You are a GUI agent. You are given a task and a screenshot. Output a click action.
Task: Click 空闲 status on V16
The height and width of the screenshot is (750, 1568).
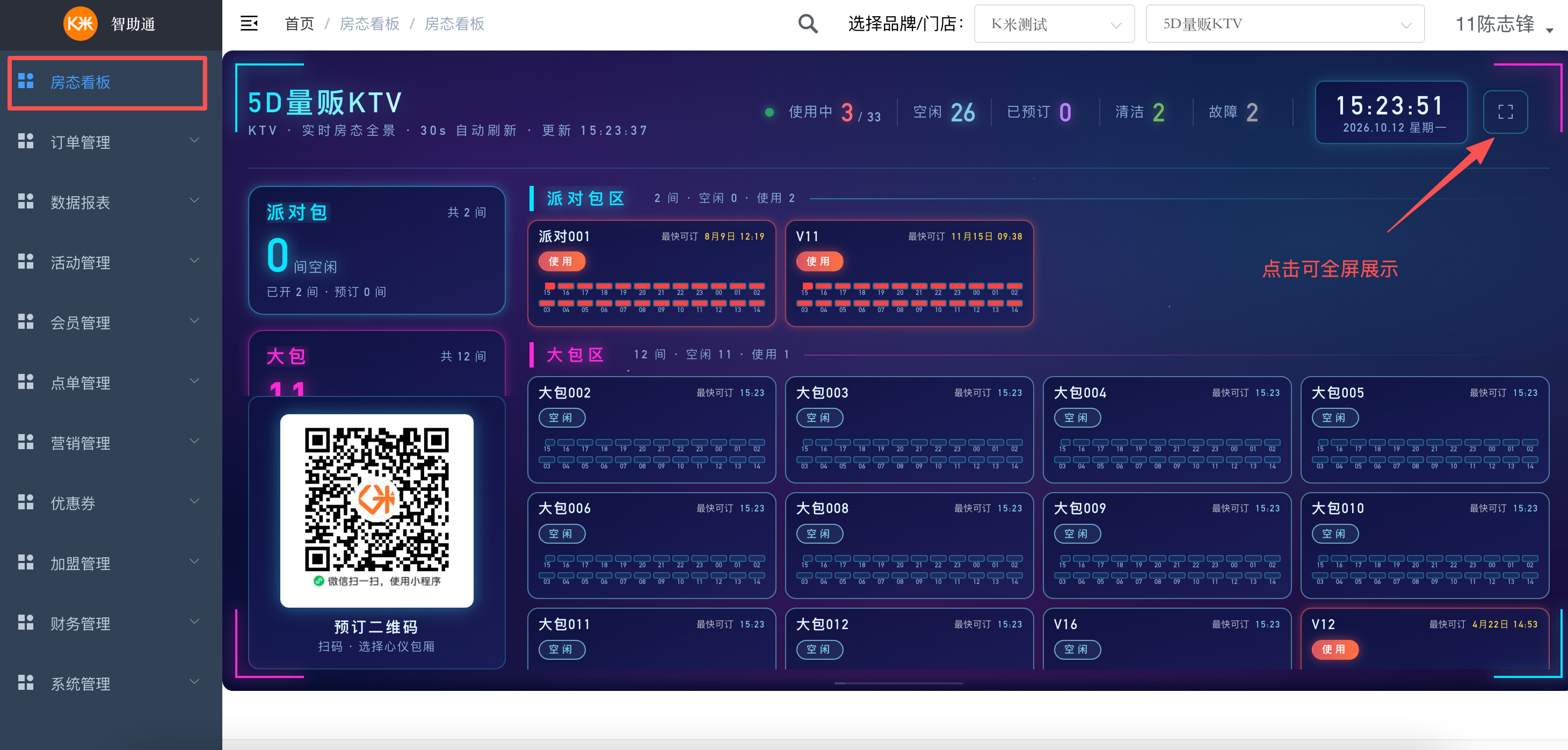(1077, 650)
